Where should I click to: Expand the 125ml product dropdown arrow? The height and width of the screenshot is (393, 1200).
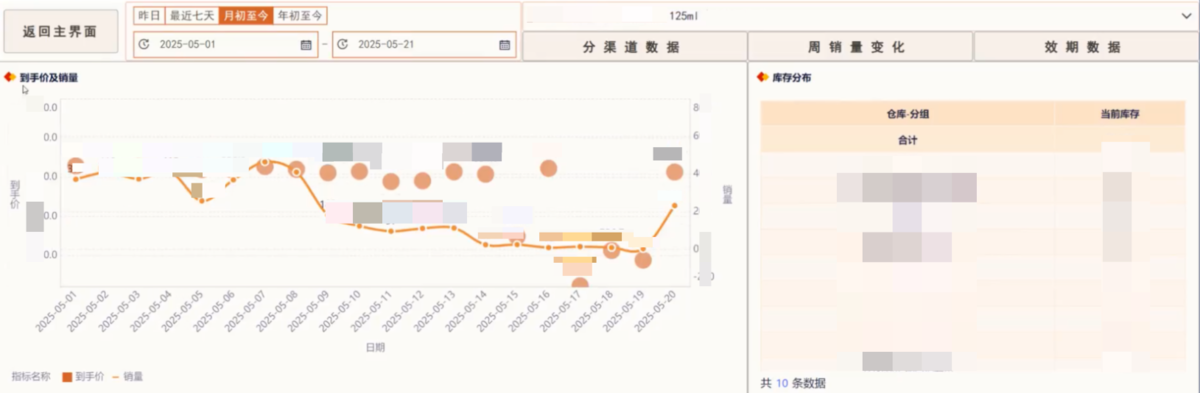coord(1187,16)
